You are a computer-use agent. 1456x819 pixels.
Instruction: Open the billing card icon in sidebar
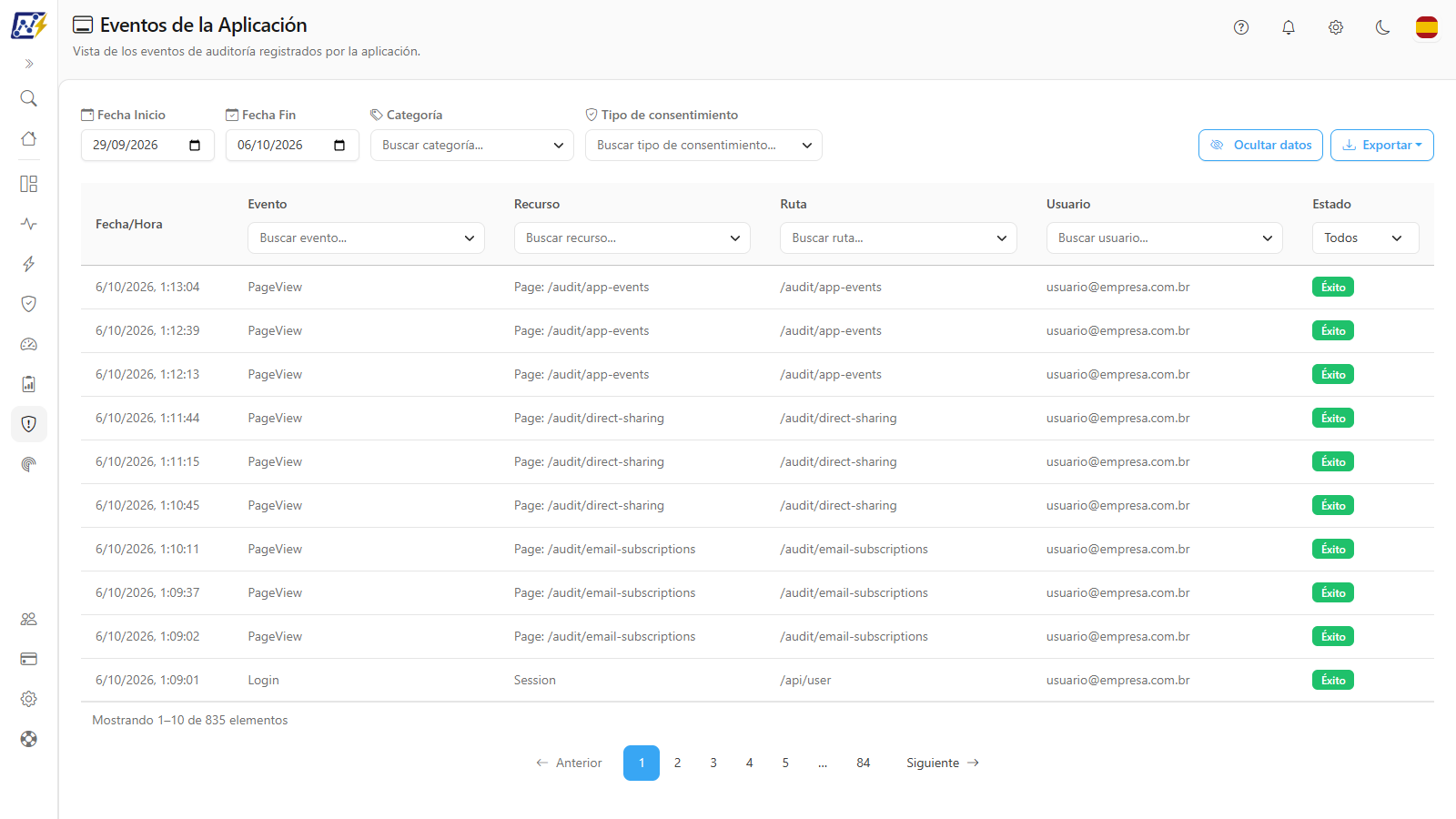[29, 659]
